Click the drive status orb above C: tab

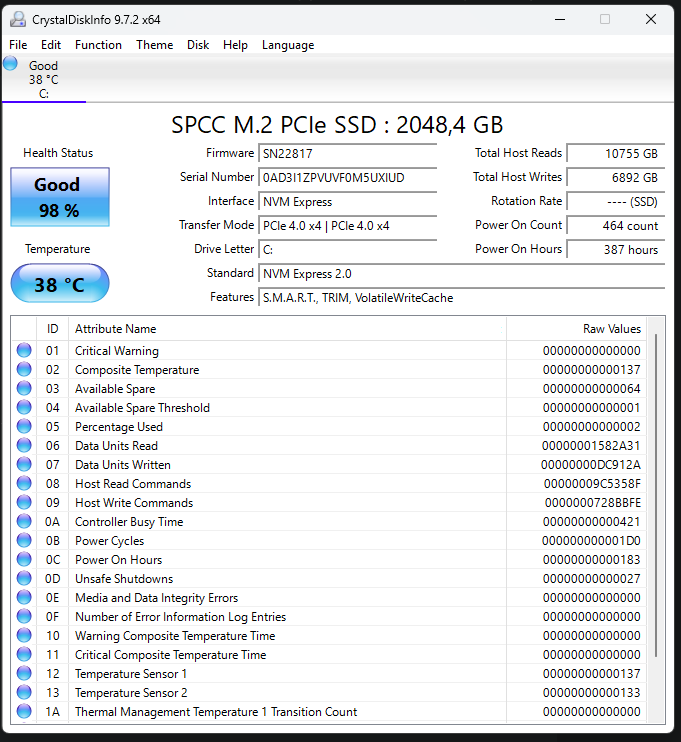tap(11, 64)
